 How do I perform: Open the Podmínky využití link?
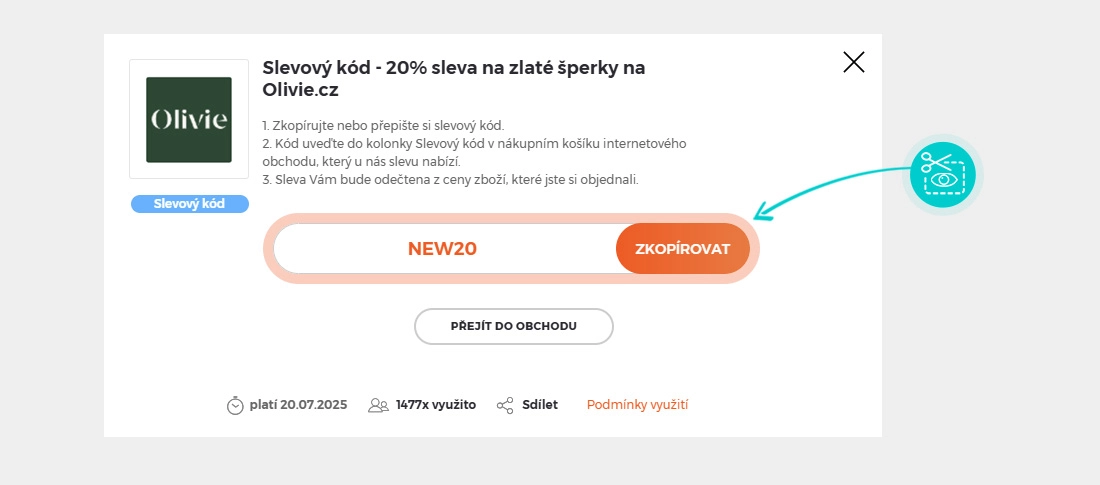637,405
